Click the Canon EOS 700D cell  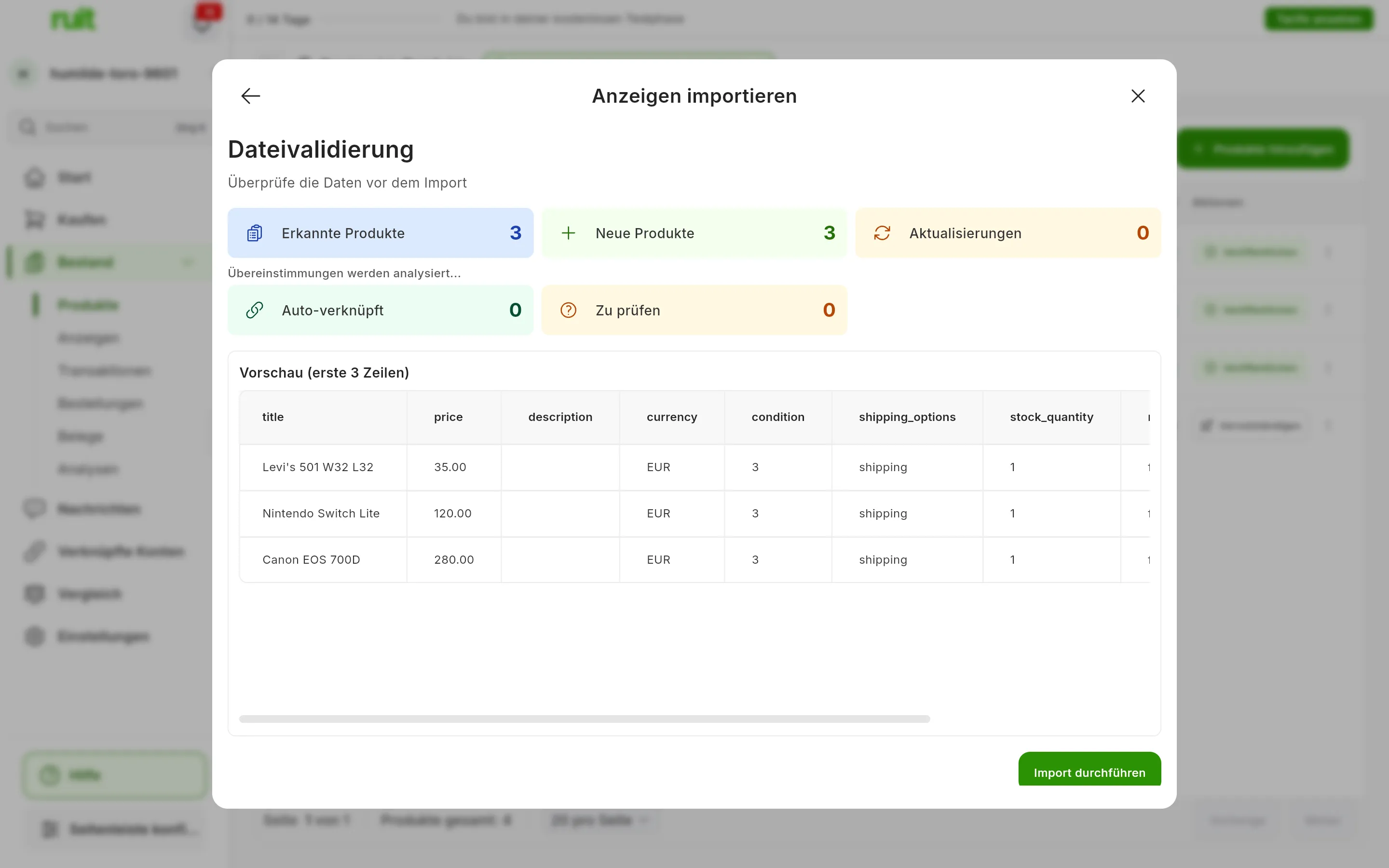(323, 560)
